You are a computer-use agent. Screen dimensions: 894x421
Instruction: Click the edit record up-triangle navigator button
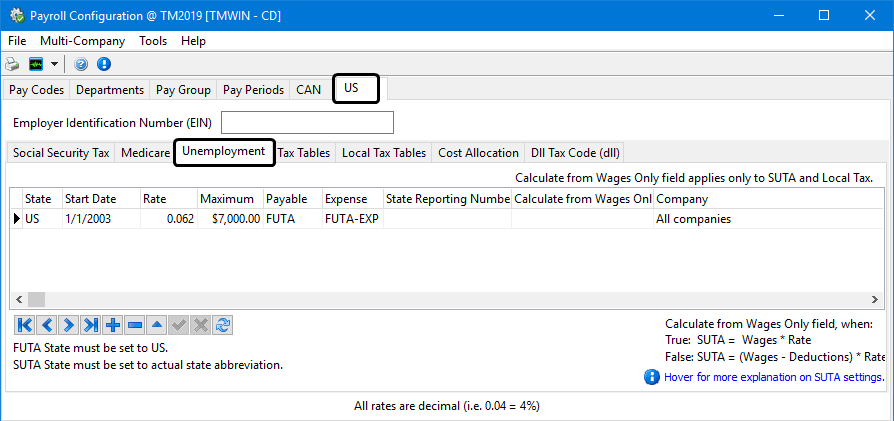pos(157,325)
